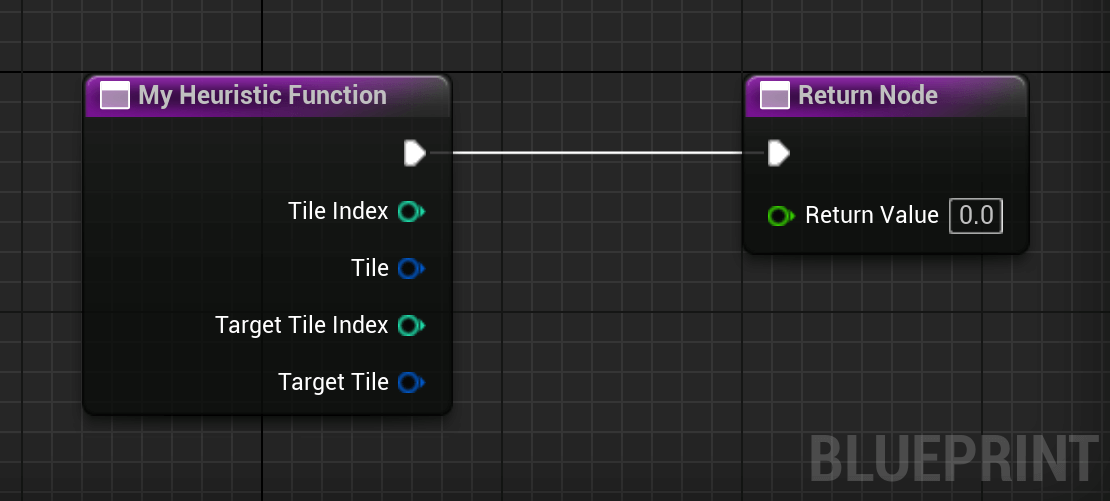Screen dimensions: 1110x501
Task: Click the function icon on Return Node header
Action: pyautogui.click(x=774, y=96)
